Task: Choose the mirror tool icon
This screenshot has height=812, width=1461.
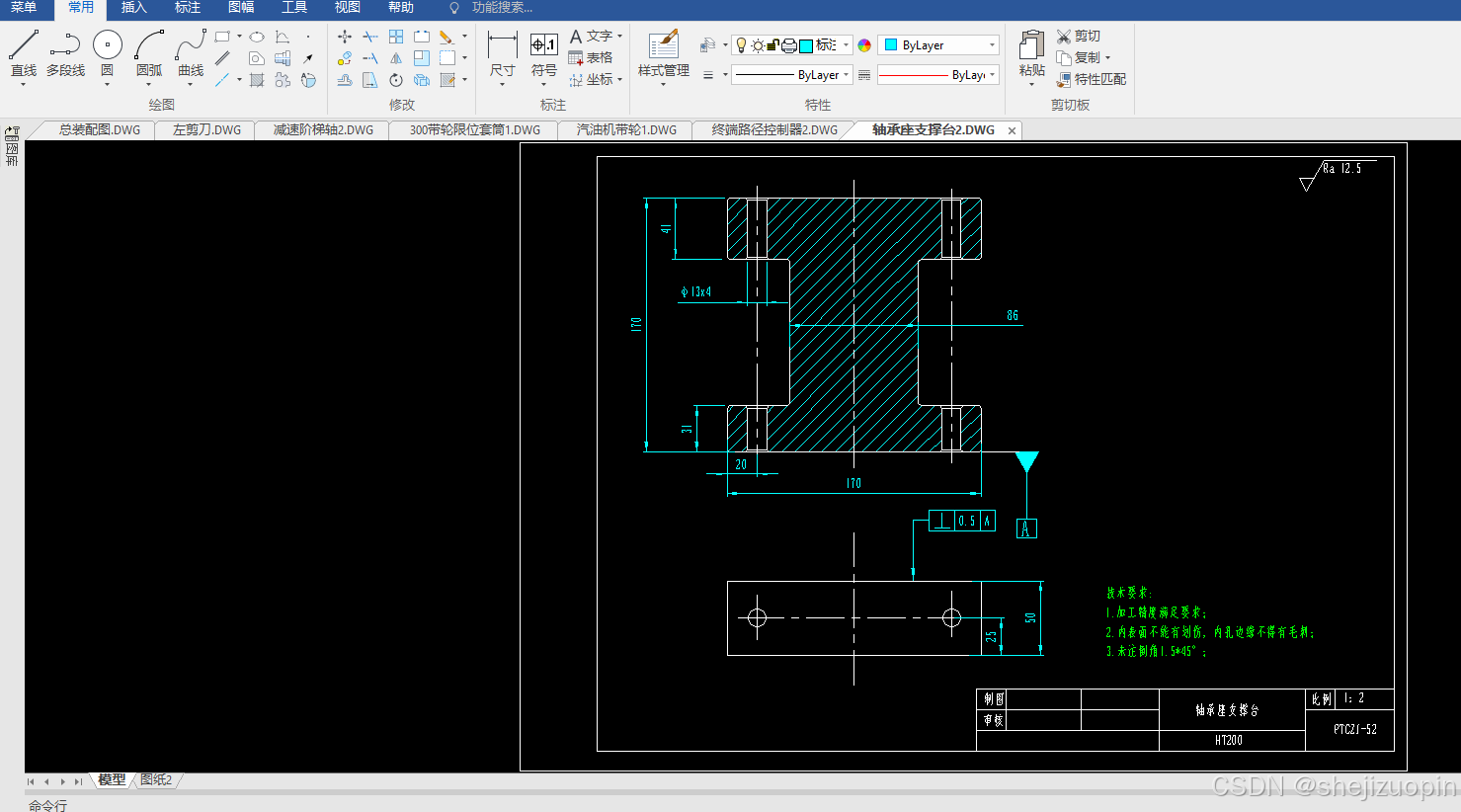Action: 396,58
